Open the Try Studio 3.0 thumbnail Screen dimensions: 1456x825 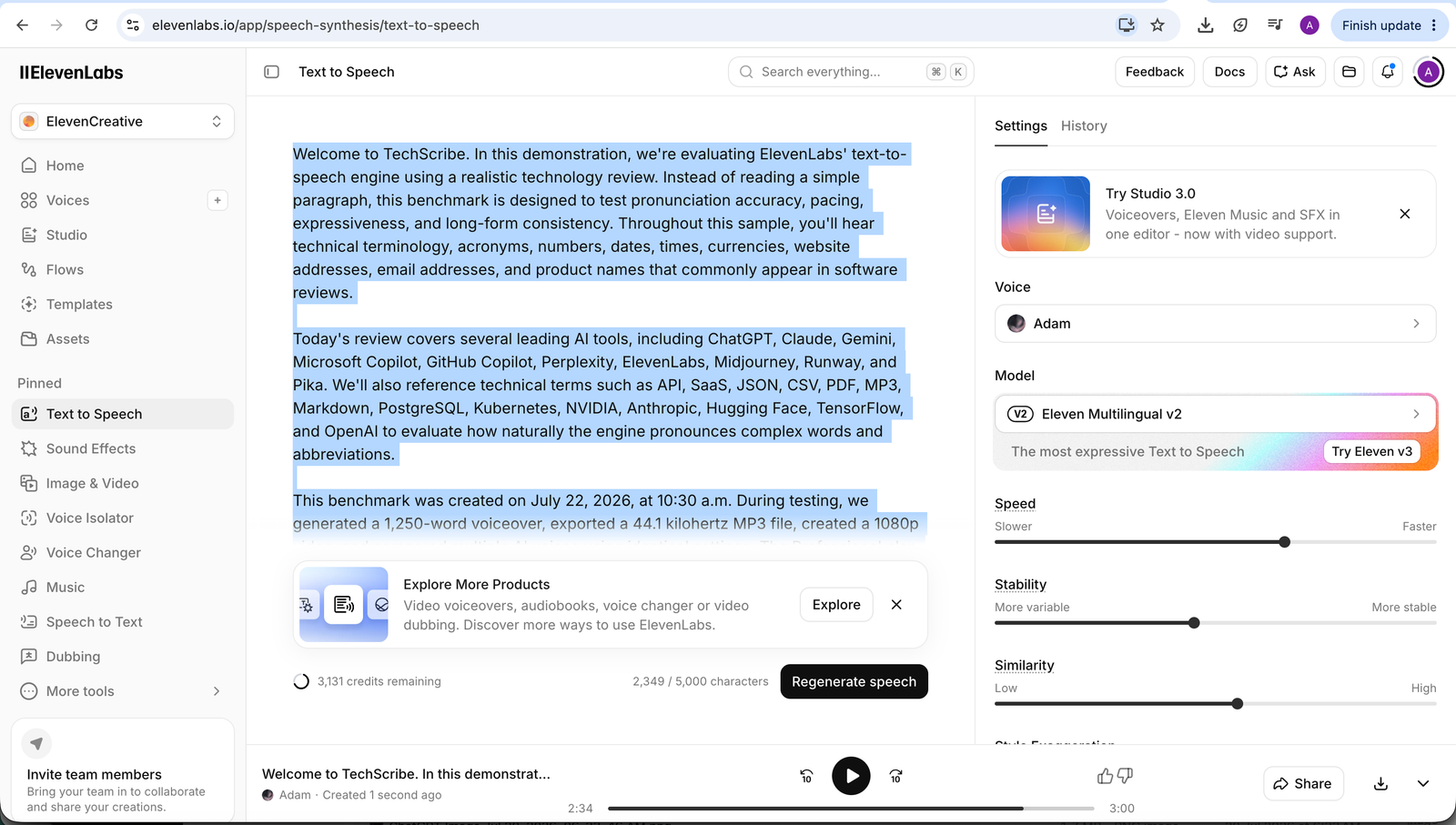point(1046,214)
